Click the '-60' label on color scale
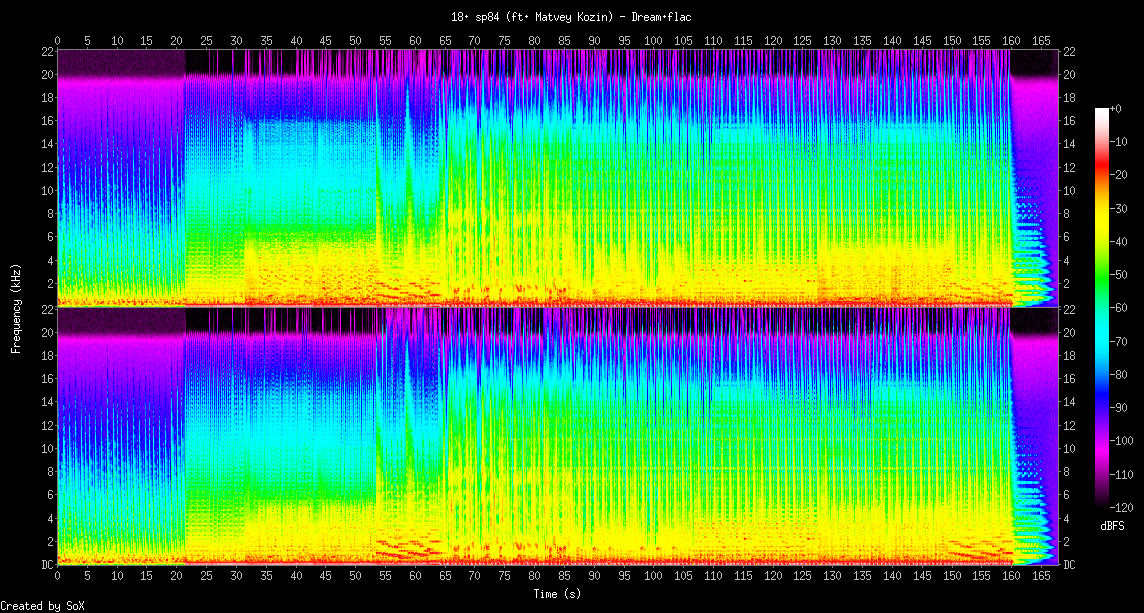 click(x=1118, y=308)
